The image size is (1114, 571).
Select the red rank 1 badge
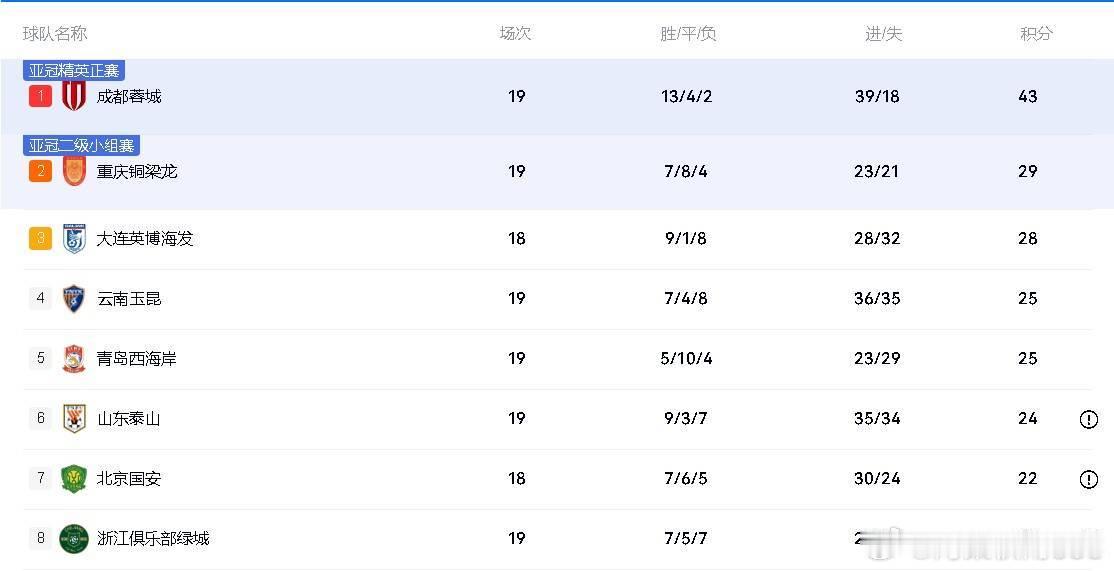40,96
